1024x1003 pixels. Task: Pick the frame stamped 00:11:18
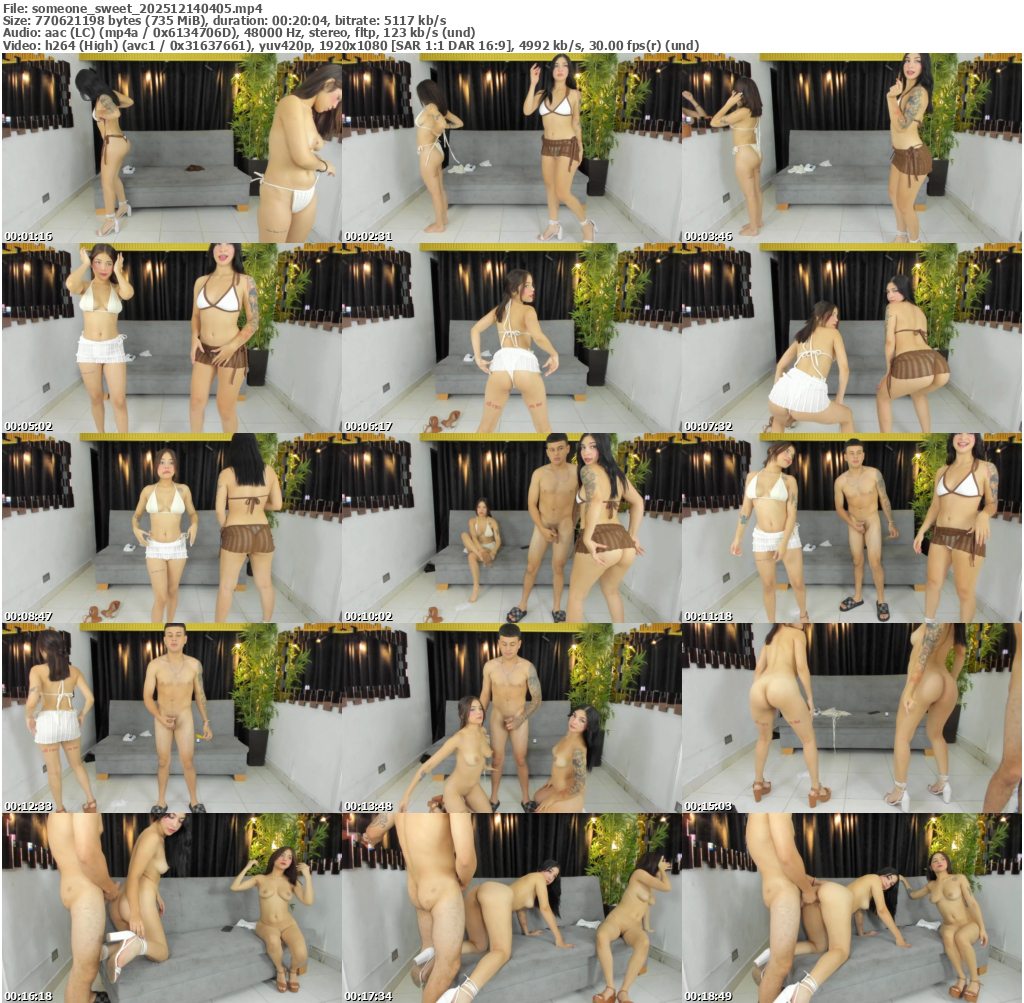point(852,528)
